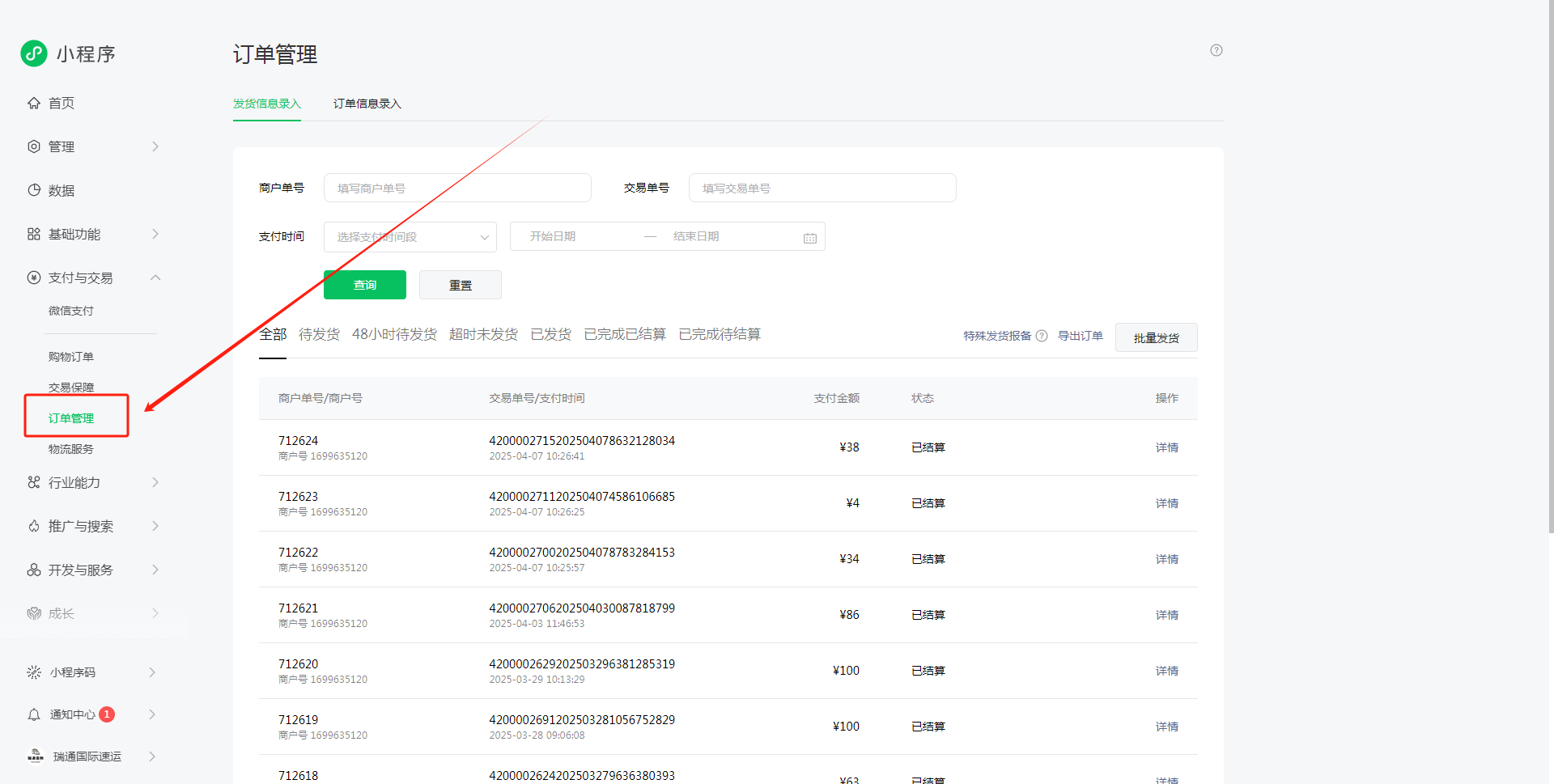Image resolution: width=1554 pixels, height=784 pixels.
Task: Click the calendar icon in date range
Action: [x=810, y=238]
